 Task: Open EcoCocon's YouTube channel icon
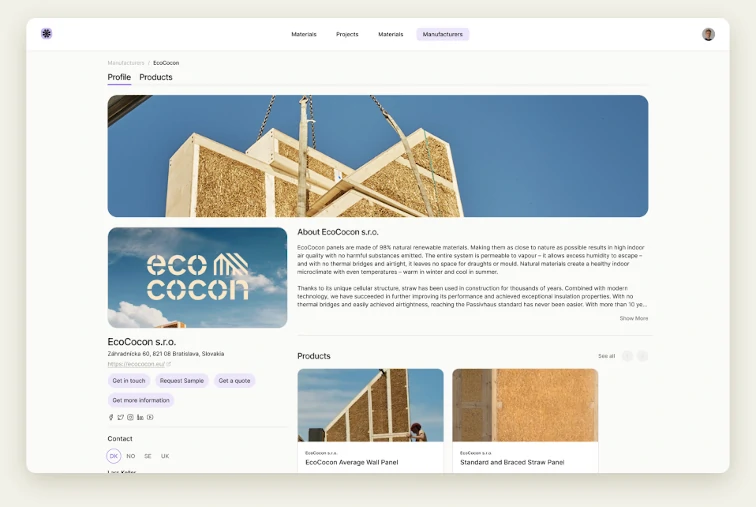[150, 417]
